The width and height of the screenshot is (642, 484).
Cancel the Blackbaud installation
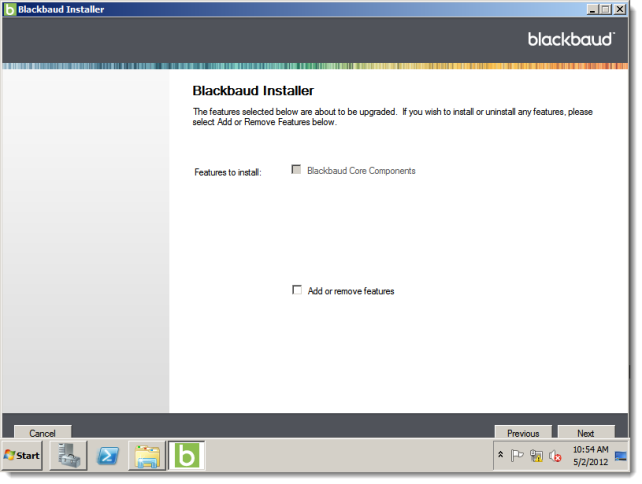(43, 432)
